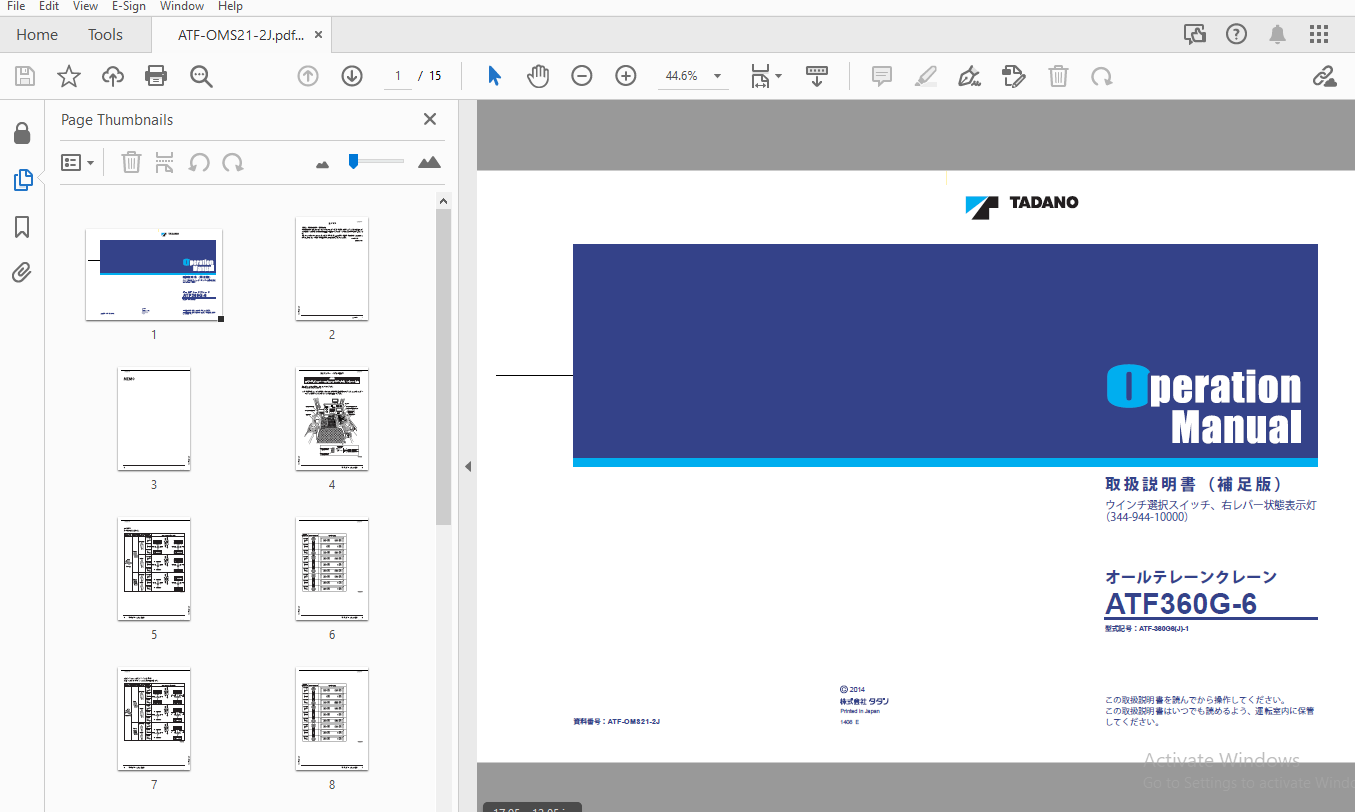1355x812 pixels.
Task: Open the Edit menu
Action: tap(49, 6)
